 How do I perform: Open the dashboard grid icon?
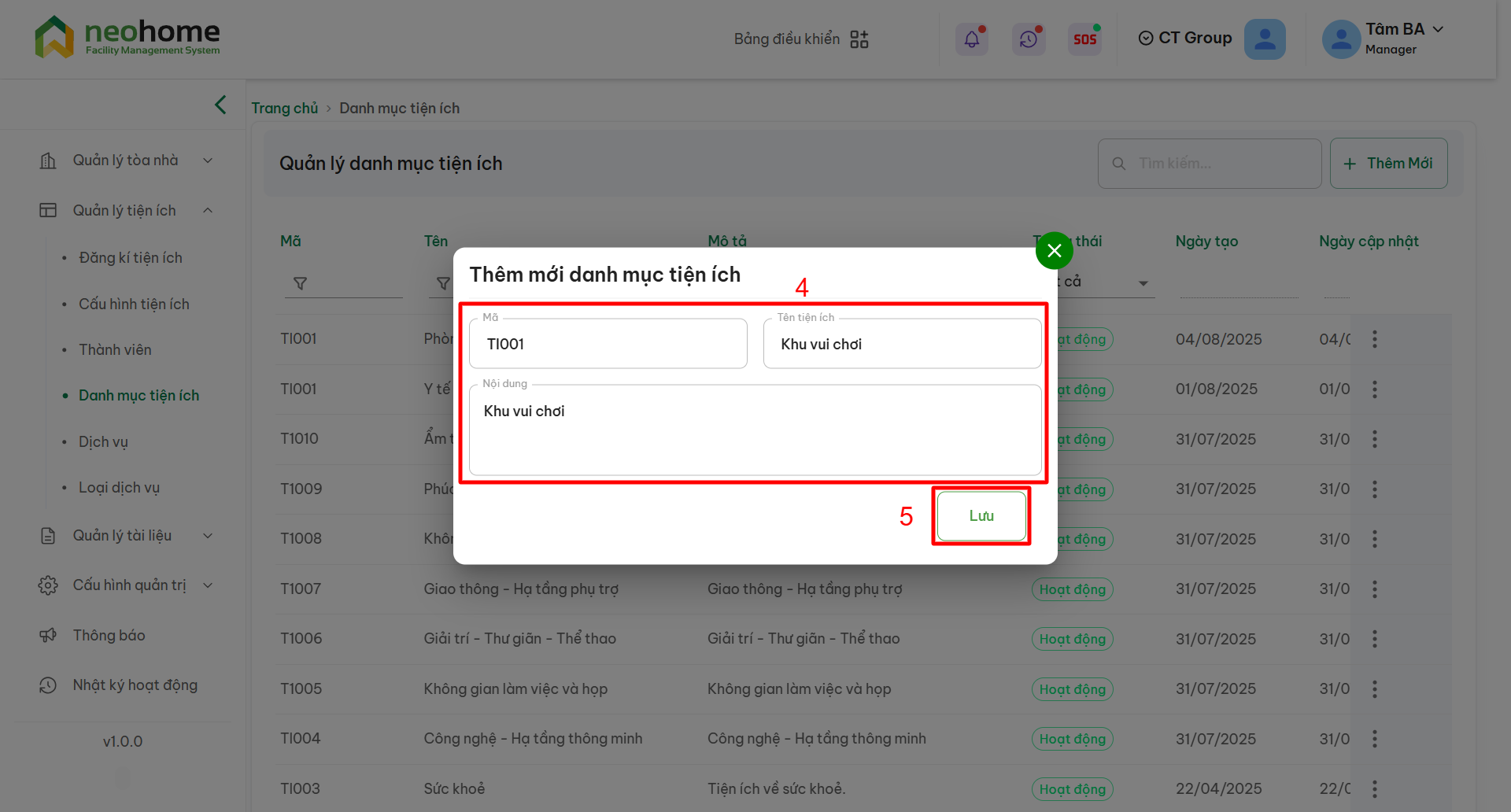(x=859, y=39)
